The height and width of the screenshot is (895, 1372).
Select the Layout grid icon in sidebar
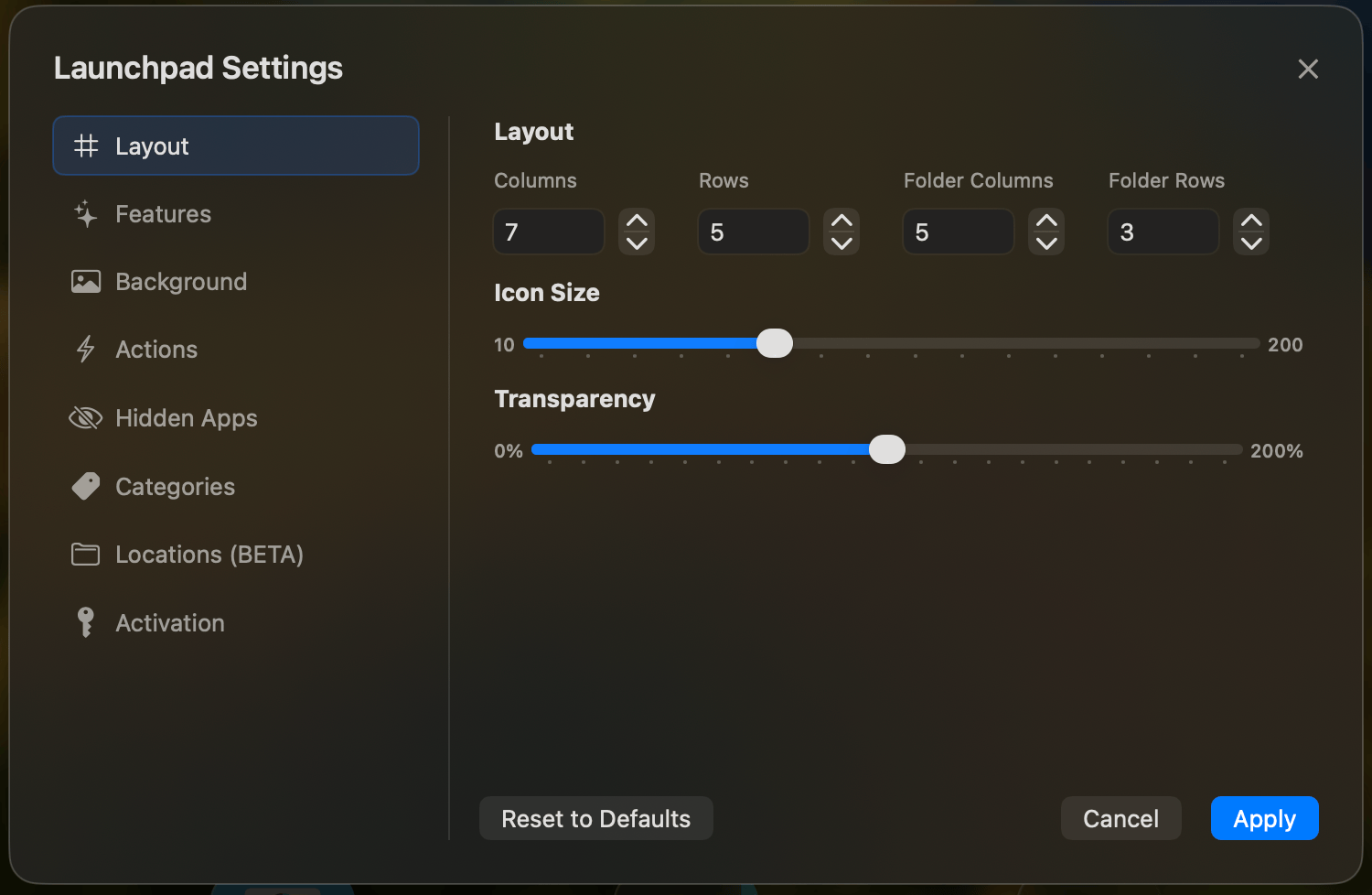86,145
